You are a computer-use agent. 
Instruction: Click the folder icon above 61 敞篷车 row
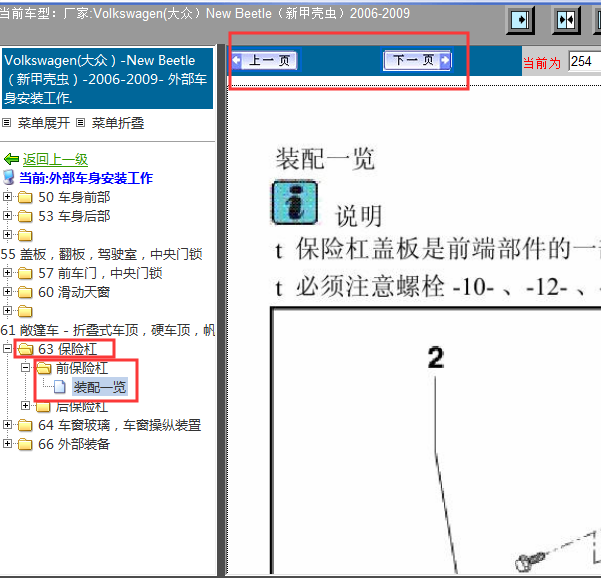(x=25, y=311)
